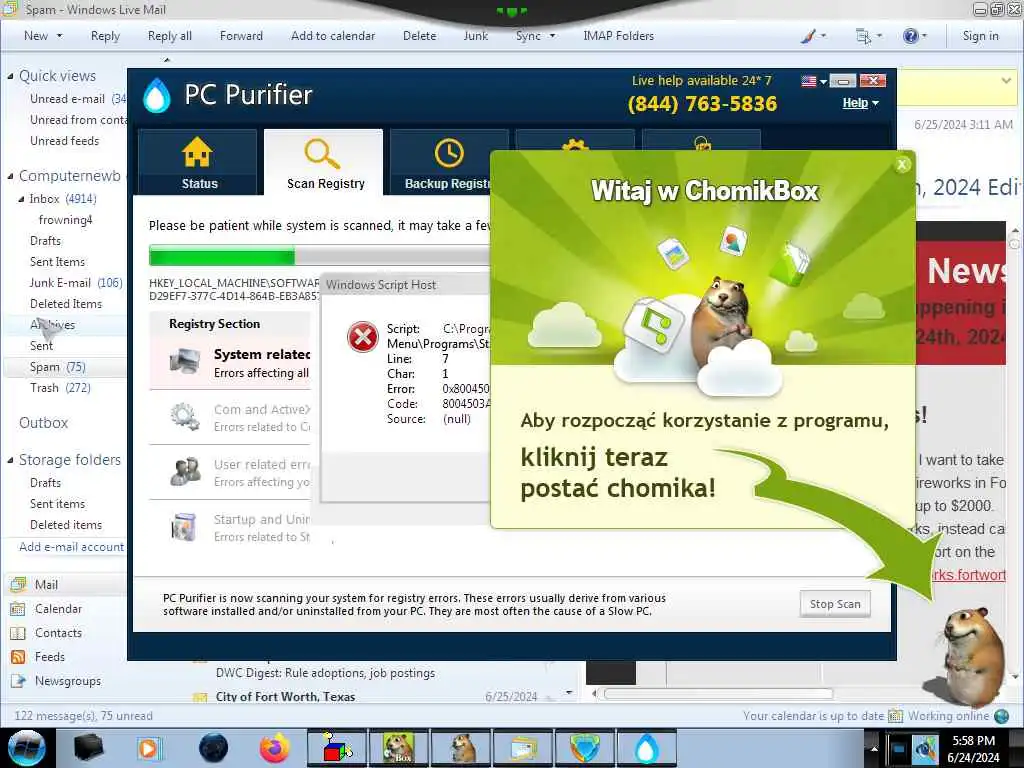The image size is (1024, 768).
Task: Open the colored blocks taskbar application
Action: pos(337,748)
